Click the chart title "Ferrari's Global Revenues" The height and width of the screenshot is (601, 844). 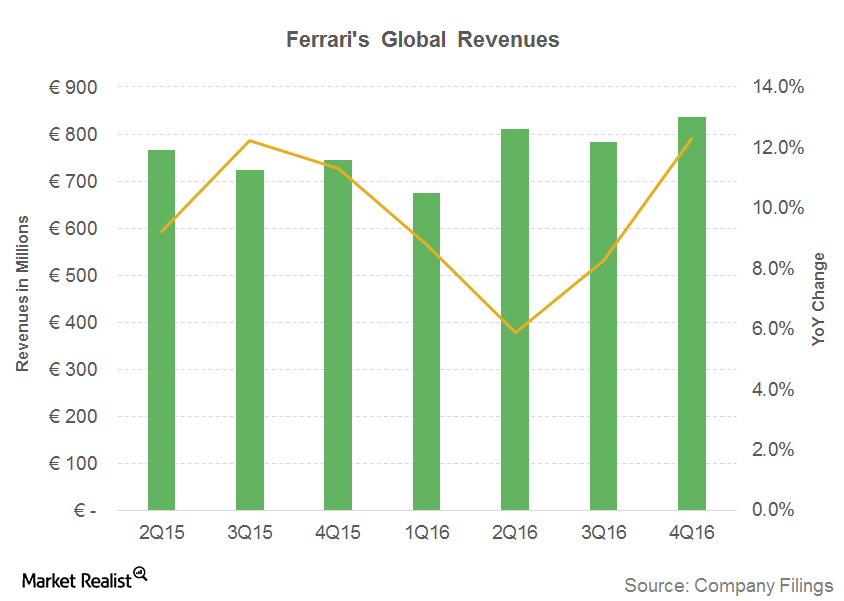[423, 40]
